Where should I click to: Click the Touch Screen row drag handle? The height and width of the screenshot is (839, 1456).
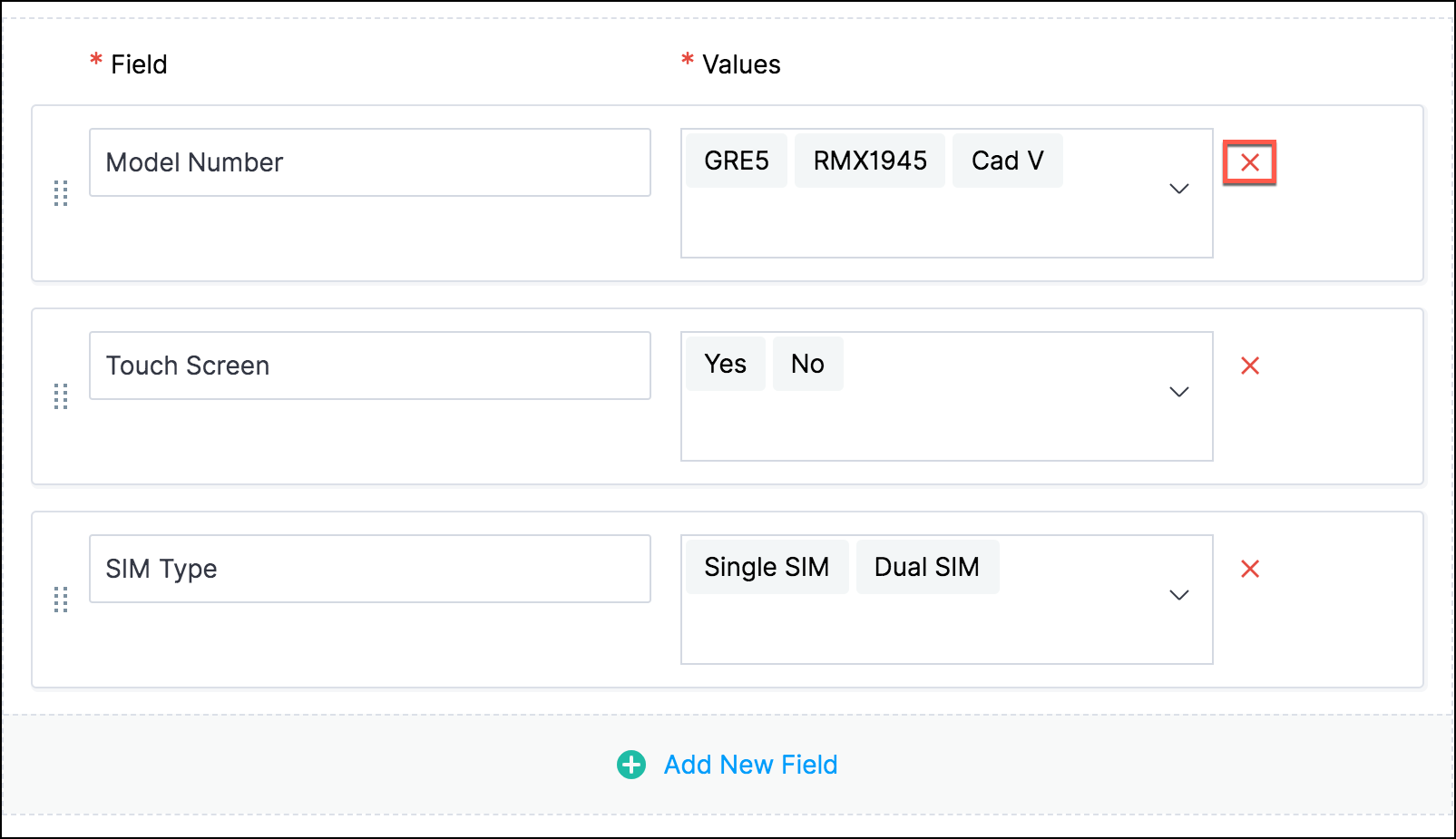coord(61,396)
